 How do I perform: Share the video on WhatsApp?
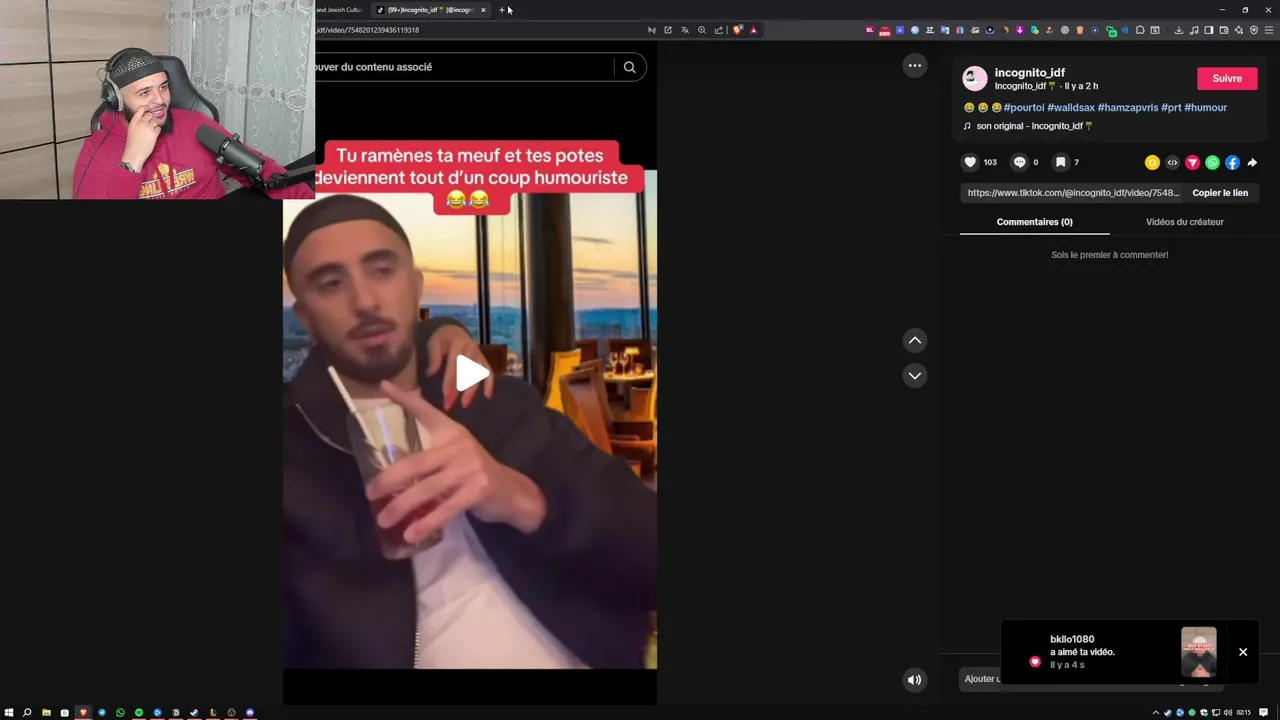click(x=1212, y=162)
